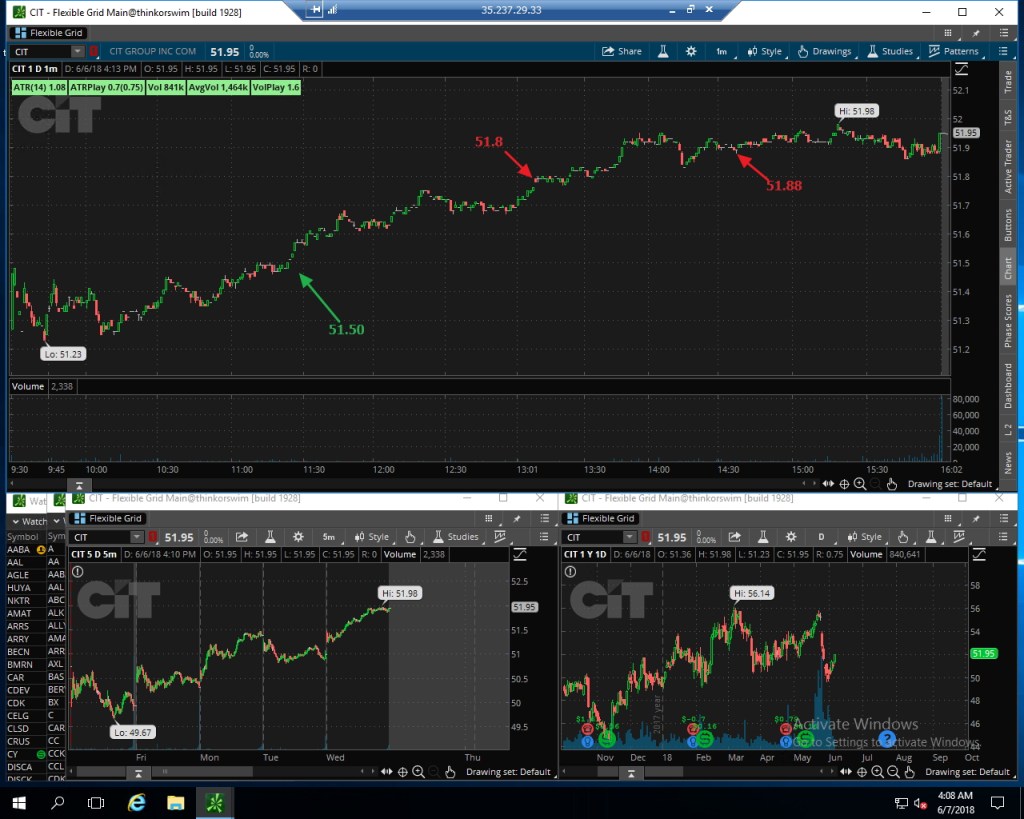Open the flask icon beside Share in main chart
This screenshot has width=1024, height=819.
[x=661, y=51]
